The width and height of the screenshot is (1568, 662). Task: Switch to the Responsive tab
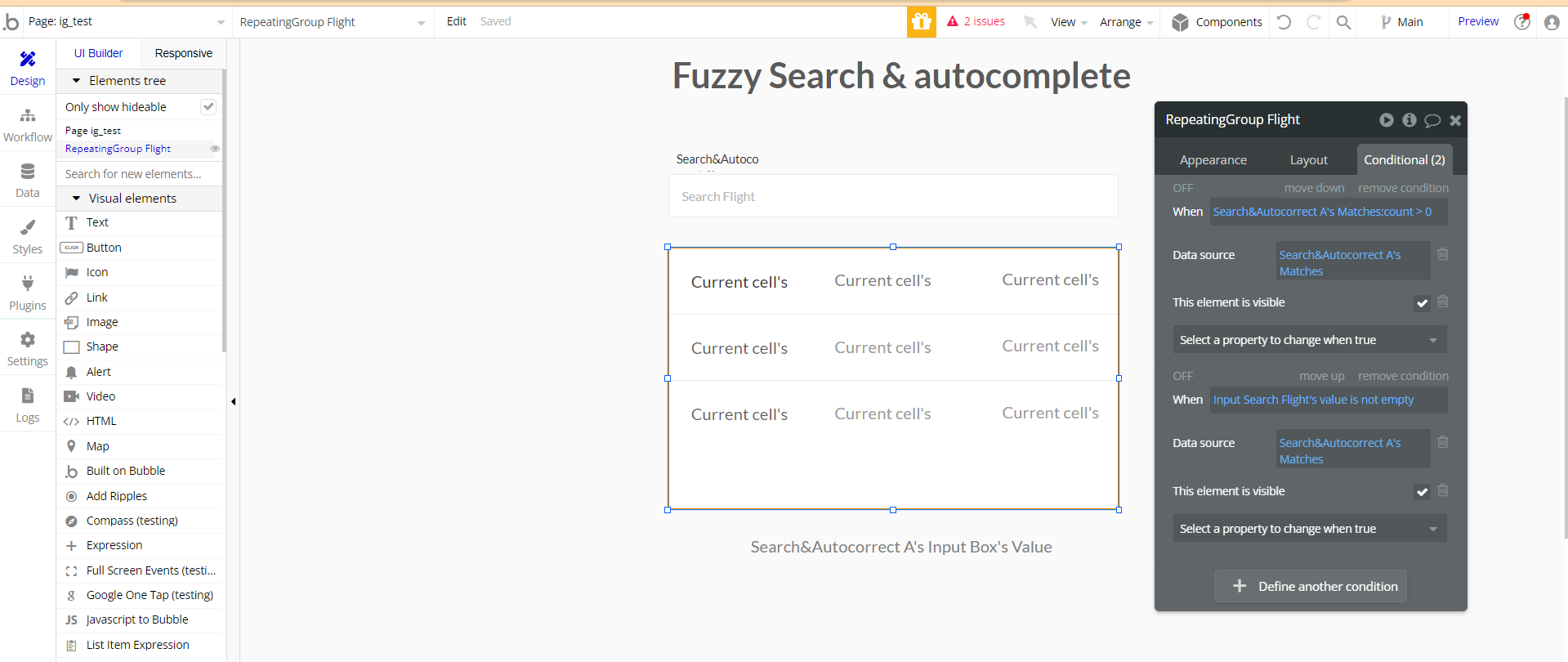point(183,53)
